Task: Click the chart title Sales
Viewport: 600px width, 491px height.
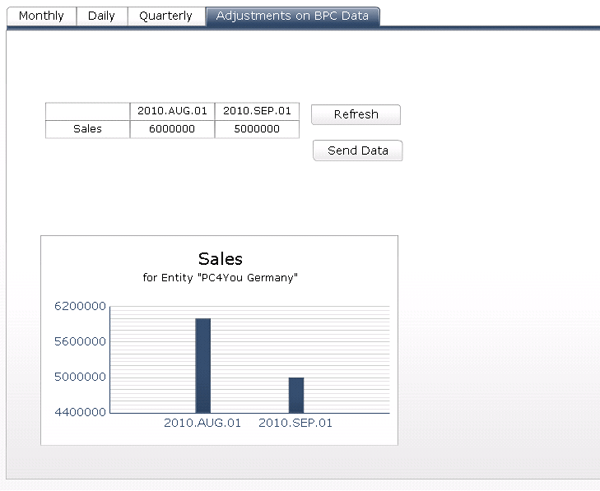Action: (220, 259)
